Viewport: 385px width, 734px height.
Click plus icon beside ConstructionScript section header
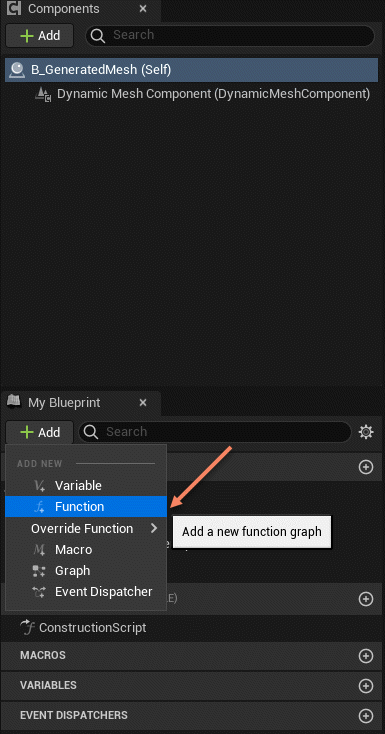click(366, 599)
